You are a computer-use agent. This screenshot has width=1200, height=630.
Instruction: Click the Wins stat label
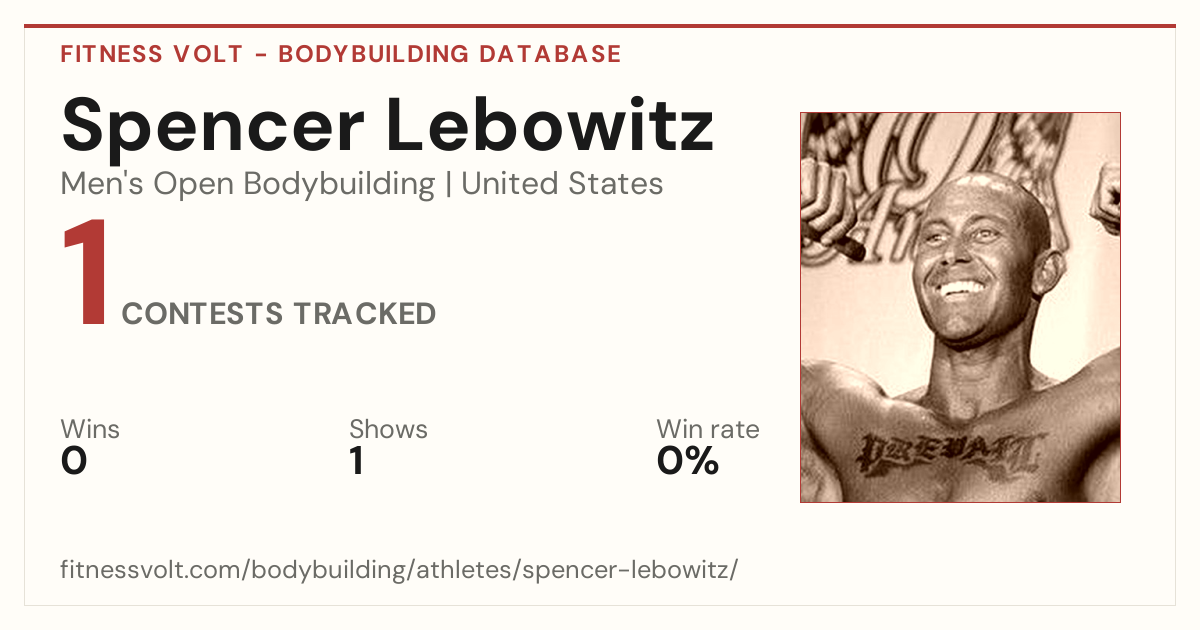point(90,429)
